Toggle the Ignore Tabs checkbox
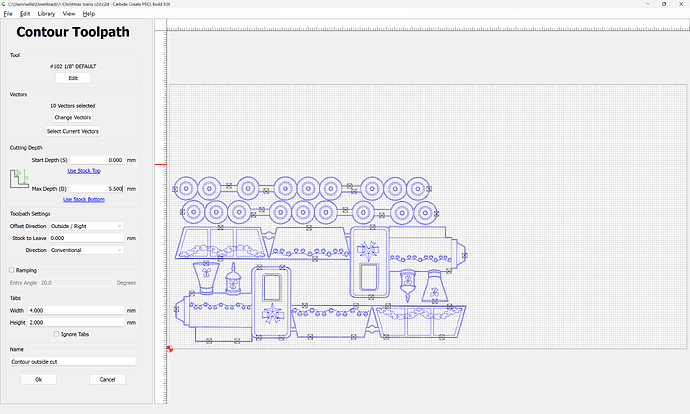Screen dimensions: 690x414 coord(55,332)
